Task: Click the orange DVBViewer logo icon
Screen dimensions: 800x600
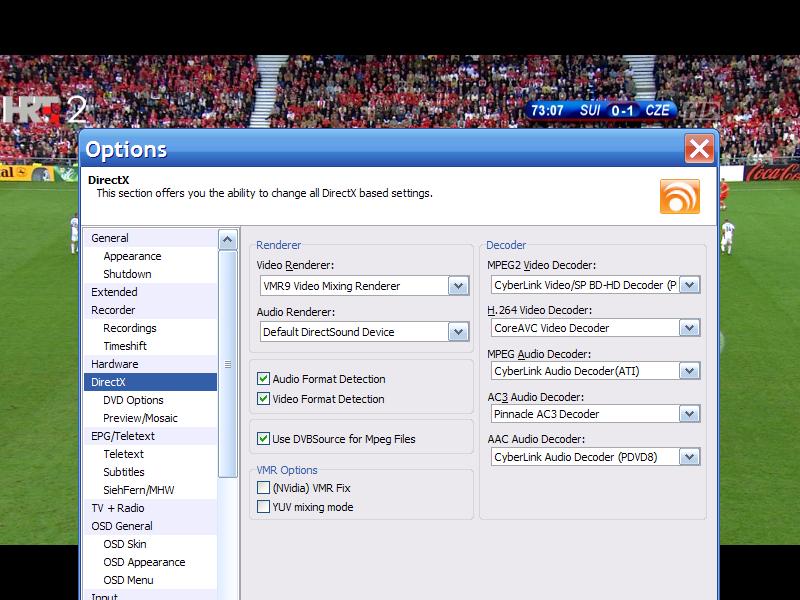Action: pyautogui.click(x=680, y=196)
